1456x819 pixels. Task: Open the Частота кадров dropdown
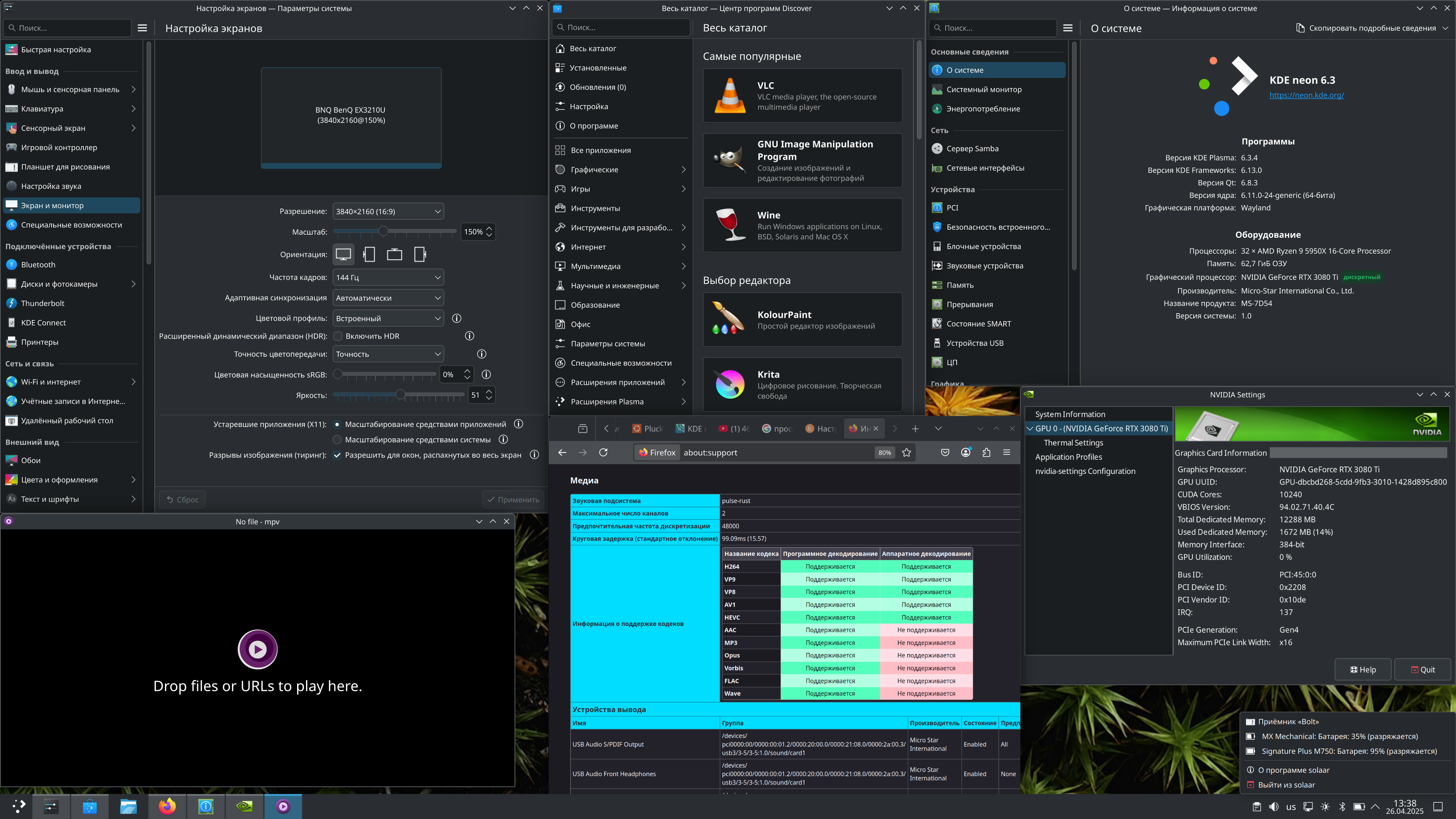(388, 277)
